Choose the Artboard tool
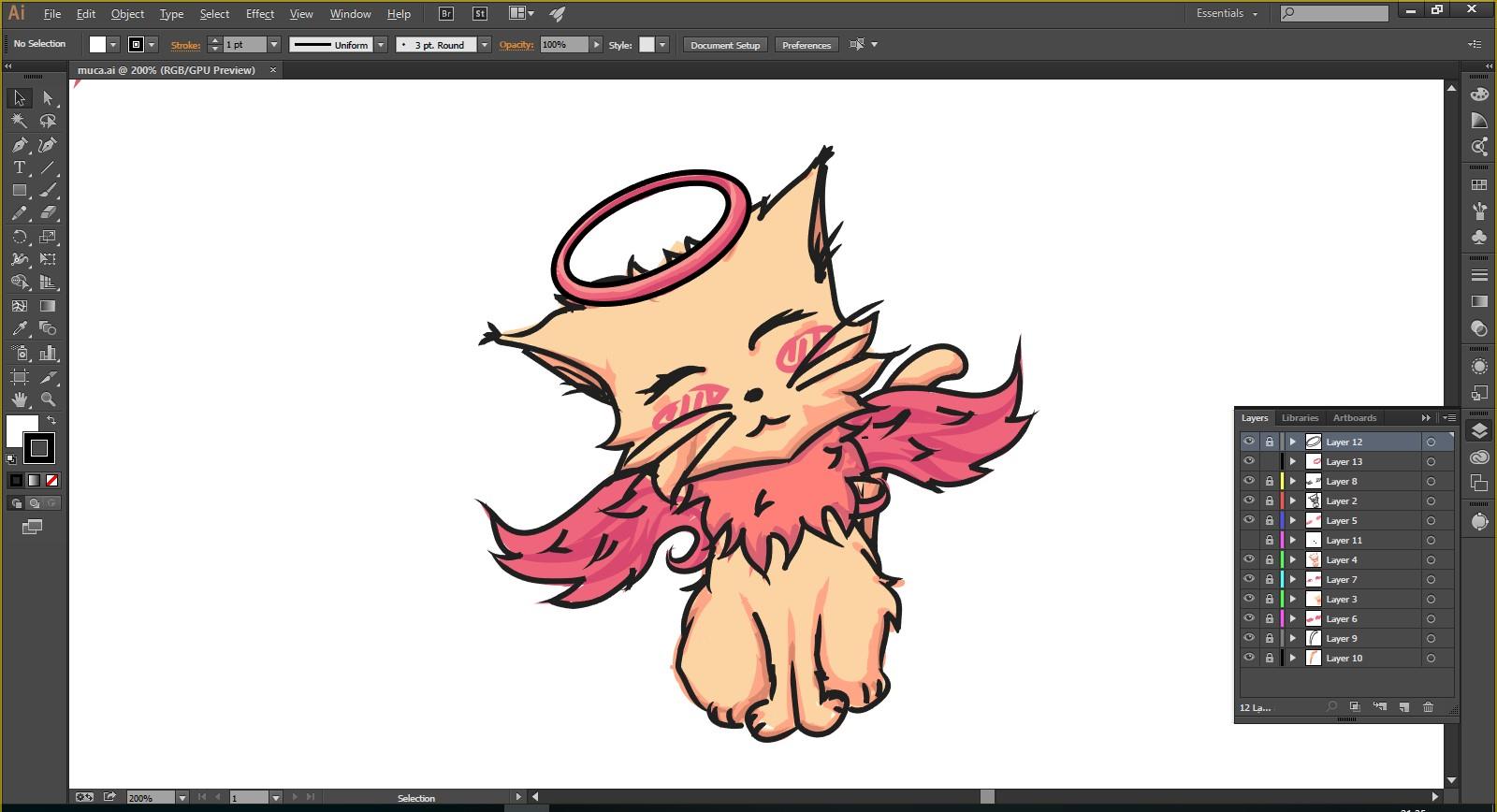The width and height of the screenshot is (1497, 812). tap(20, 377)
